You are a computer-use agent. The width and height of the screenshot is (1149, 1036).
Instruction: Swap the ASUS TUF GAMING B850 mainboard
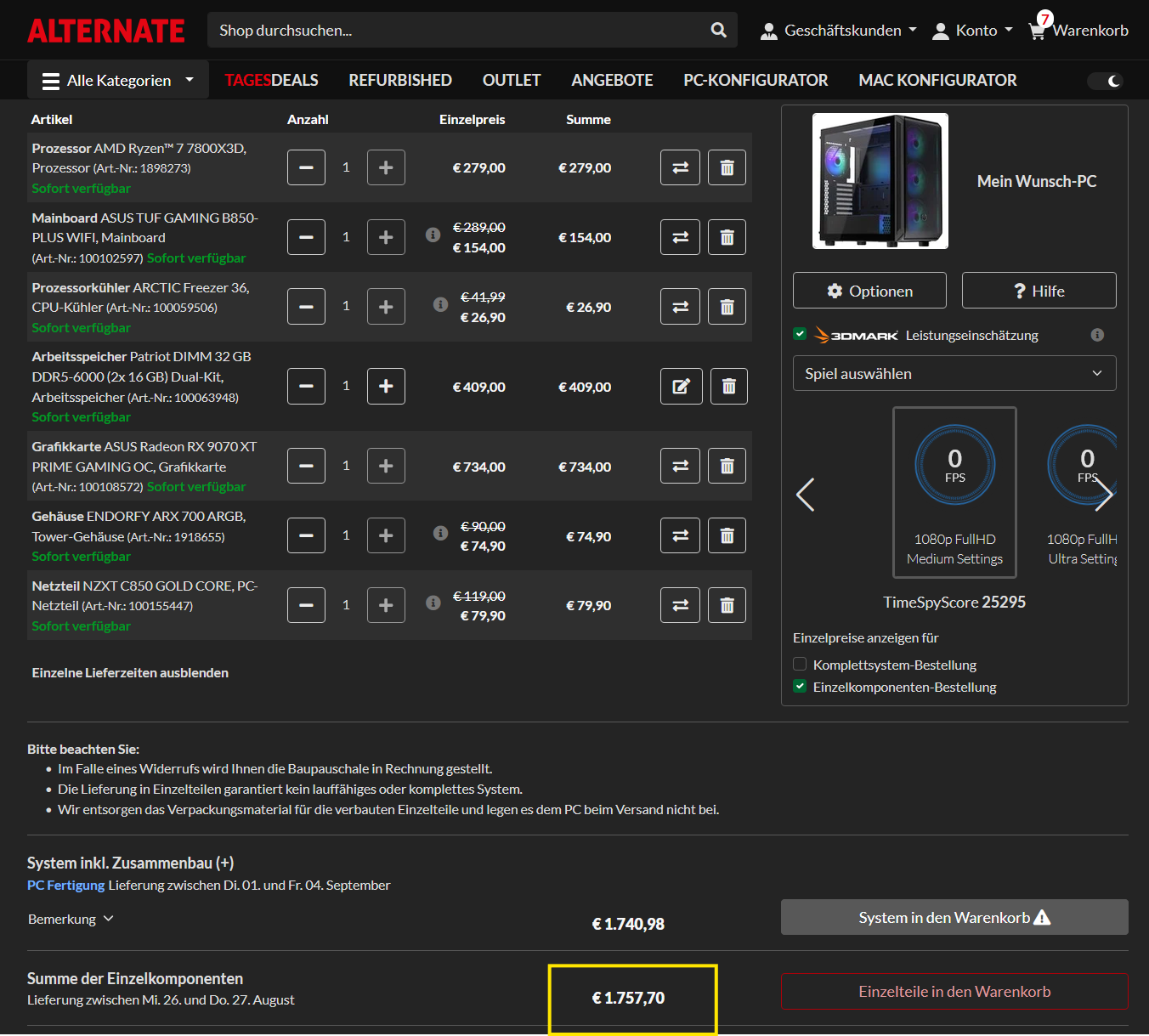click(680, 237)
